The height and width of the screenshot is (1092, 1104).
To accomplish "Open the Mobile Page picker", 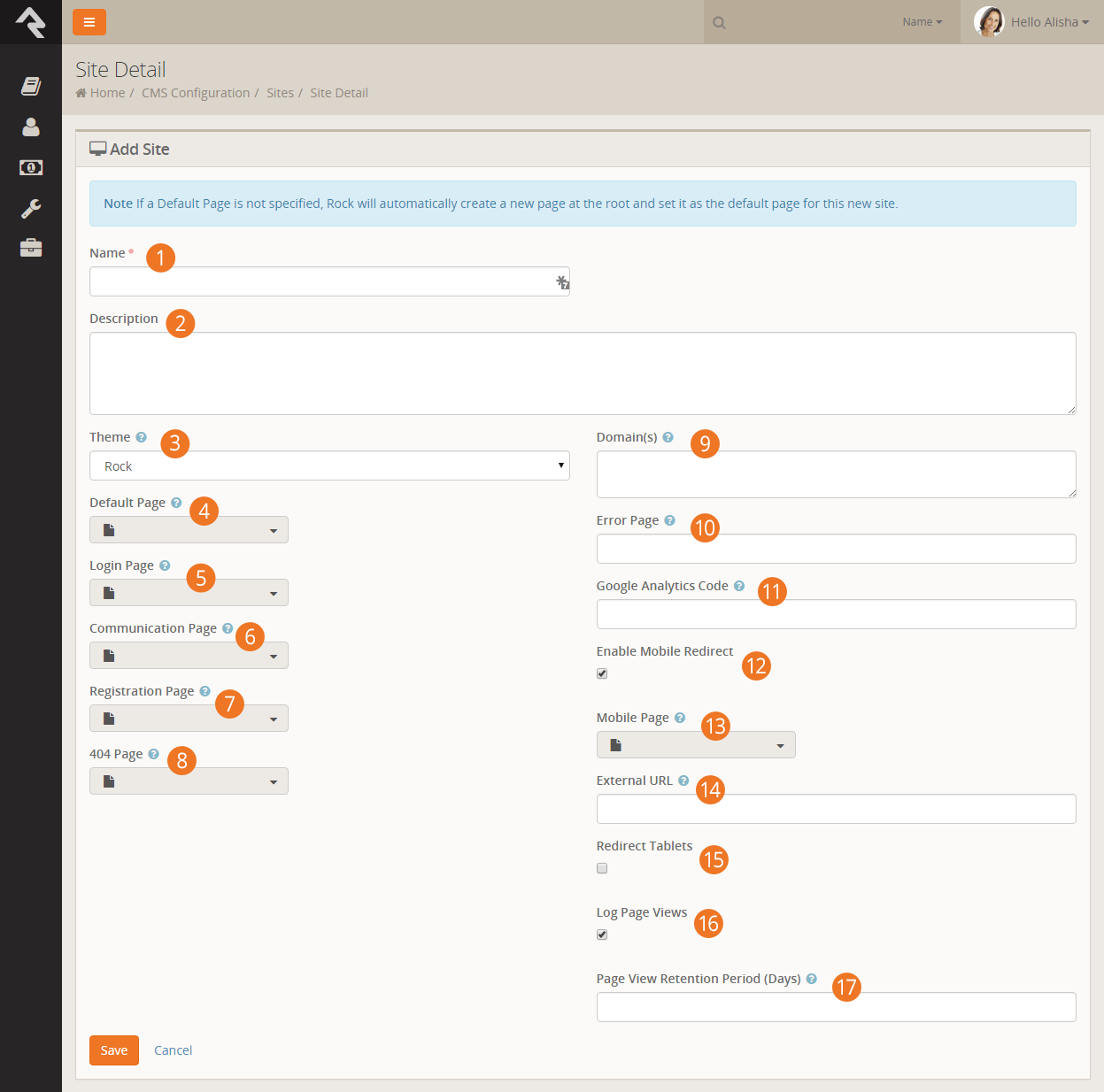I will (x=696, y=745).
